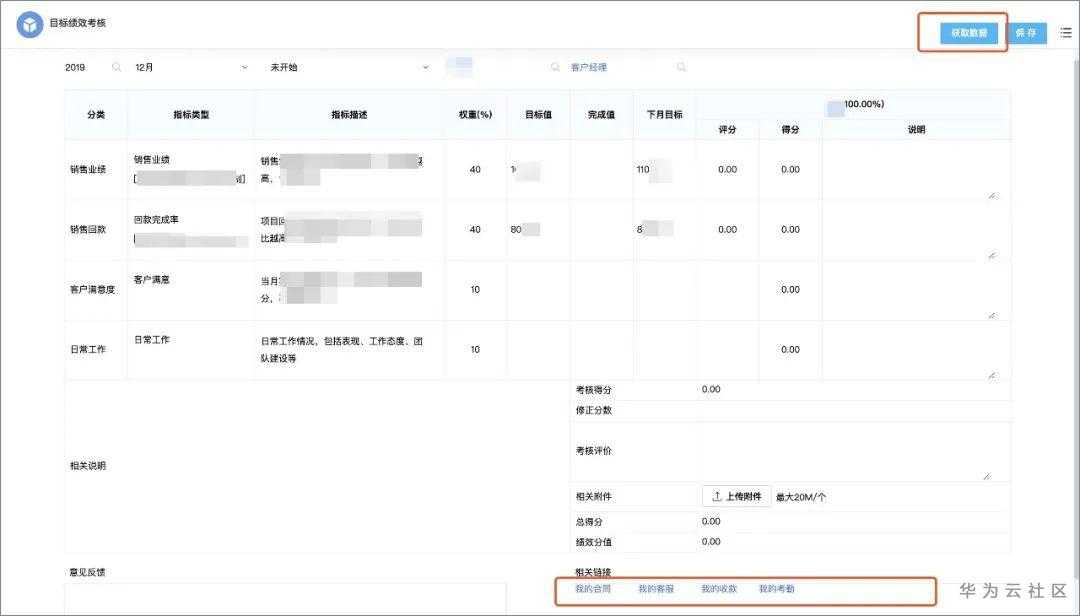This screenshot has width=1080, height=616.
Task: Click the 相关说明 label
Action: 87,466
